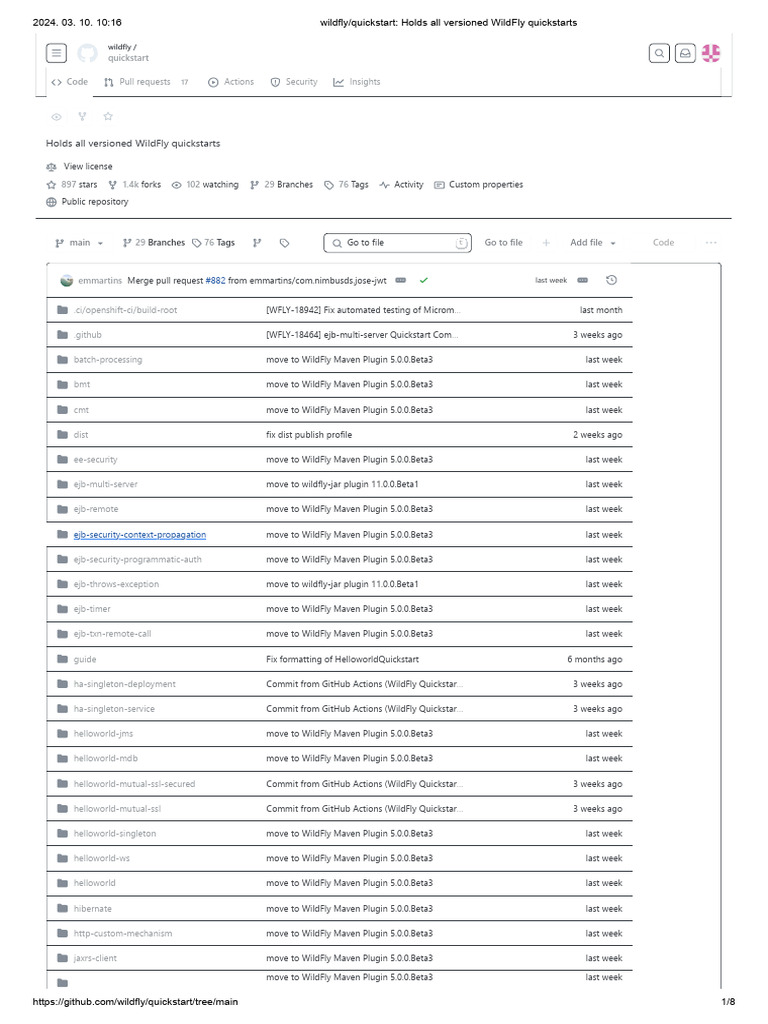Click the tag icon beside branch icon
This screenshot has height=1024, width=768.
[x=284, y=243]
